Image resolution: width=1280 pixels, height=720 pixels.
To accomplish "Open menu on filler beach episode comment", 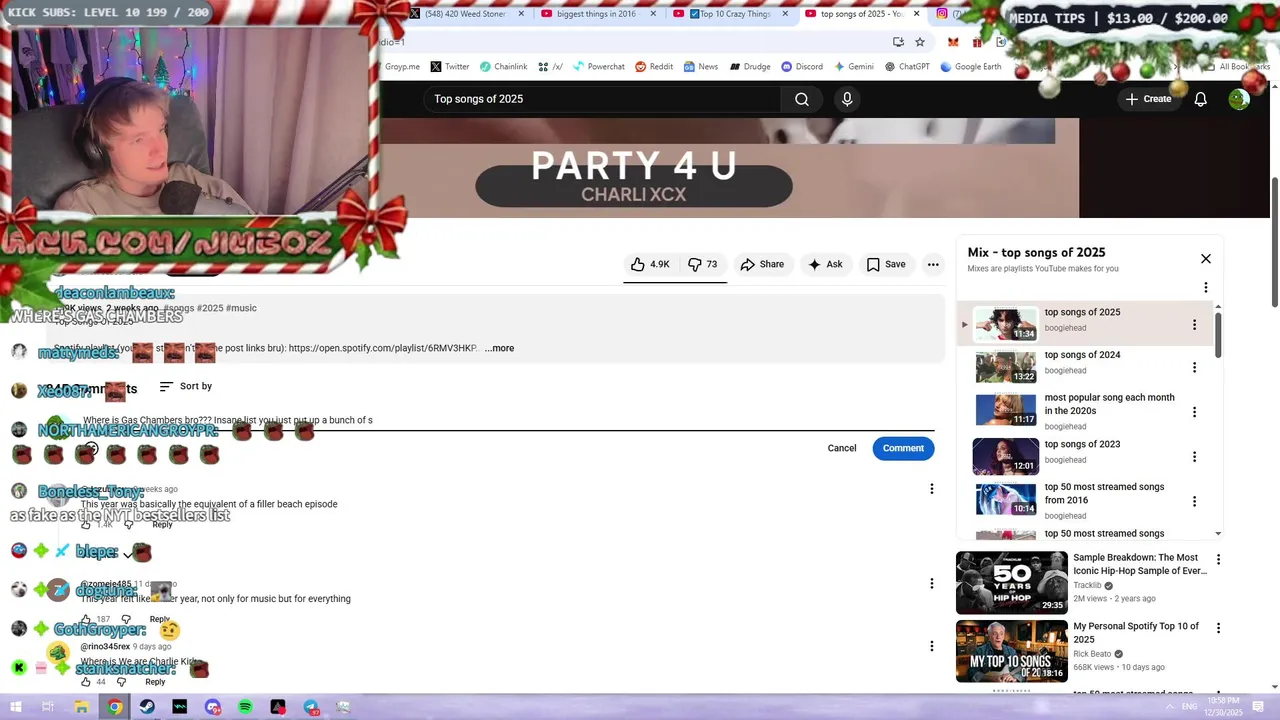I will click(931, 489).
